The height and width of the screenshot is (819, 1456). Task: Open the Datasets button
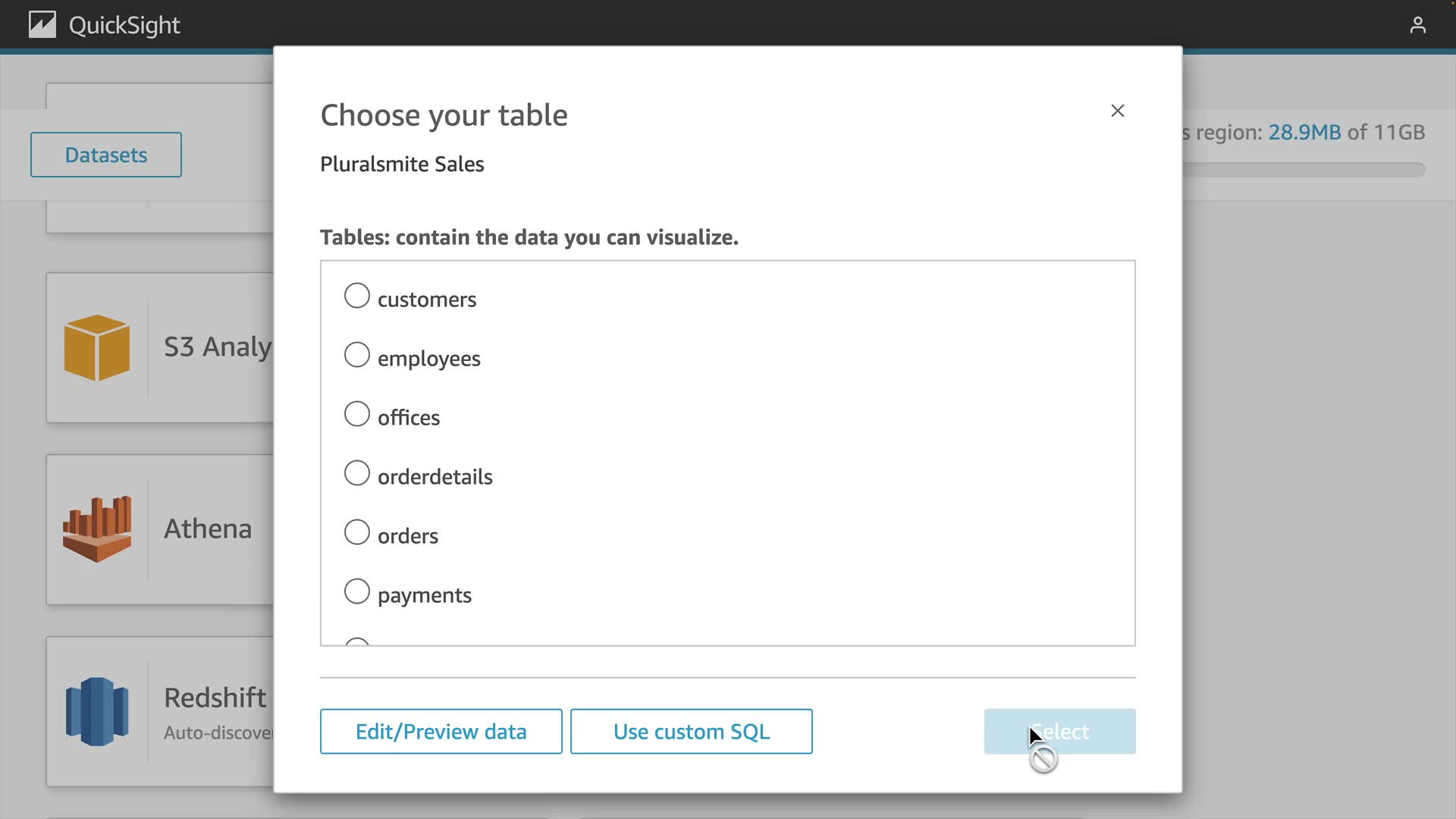[106, 155]
